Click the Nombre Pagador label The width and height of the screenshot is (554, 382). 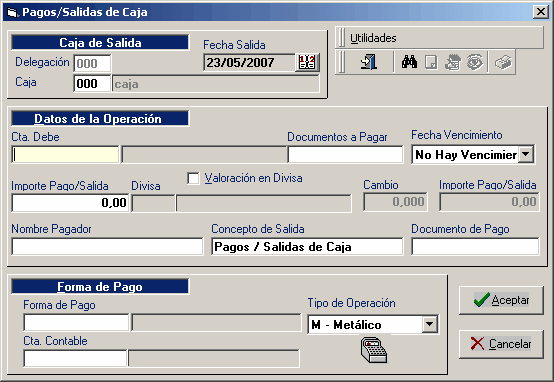(51, 229)
